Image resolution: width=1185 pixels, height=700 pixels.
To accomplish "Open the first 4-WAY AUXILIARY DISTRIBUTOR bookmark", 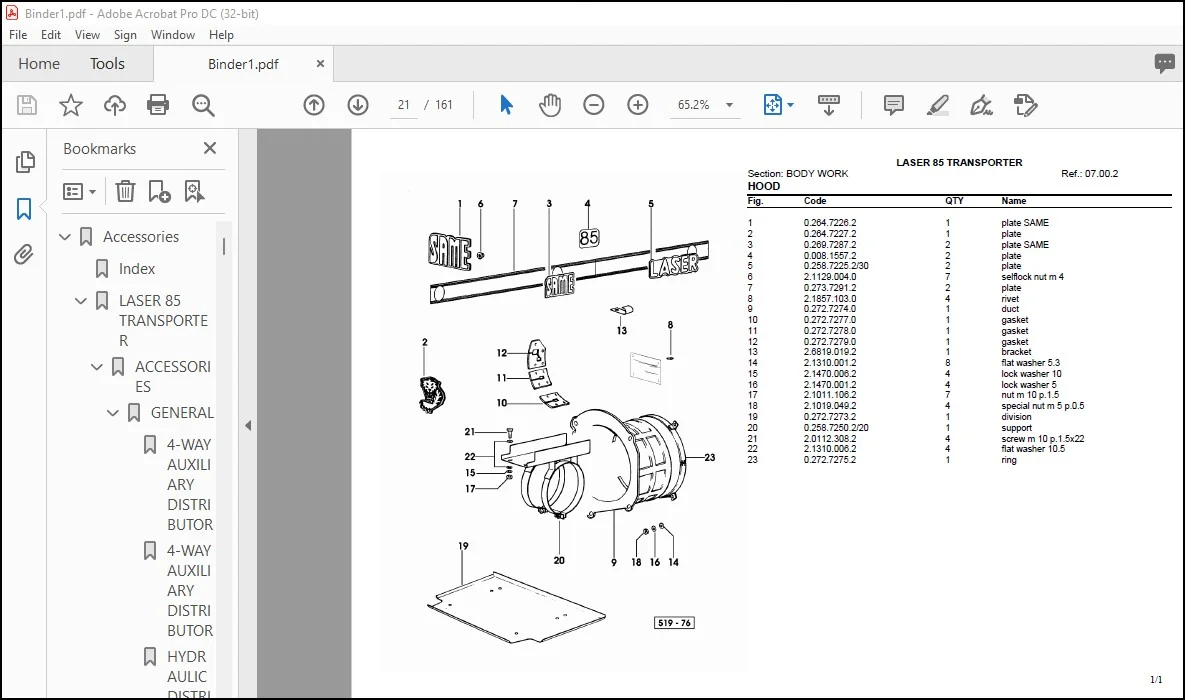I will [x=190, y=485].
